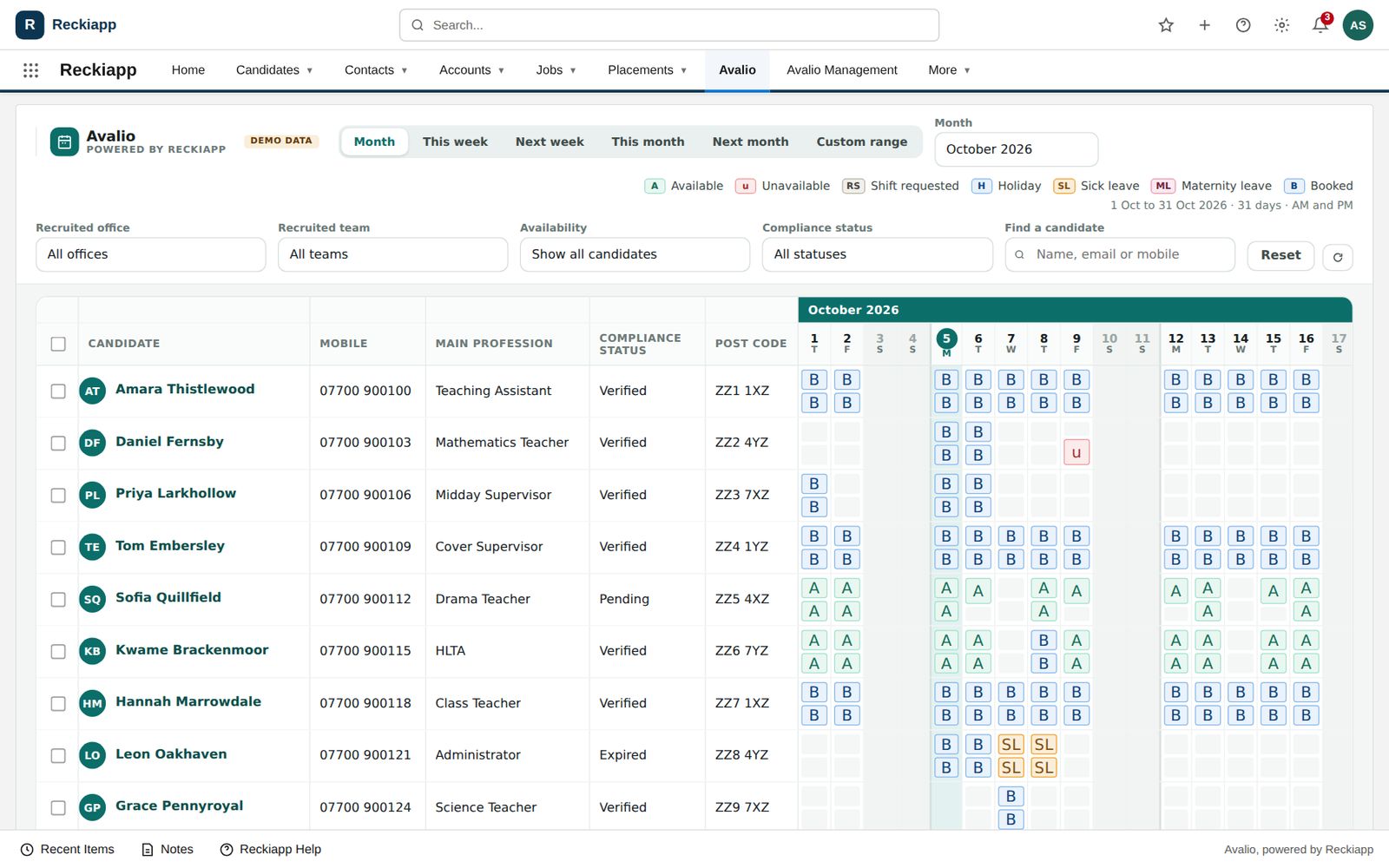Open Hannah Marrowdale's candidate link
The width and height of the screenshot is (1389, 868).
click(x=188, y=702)
